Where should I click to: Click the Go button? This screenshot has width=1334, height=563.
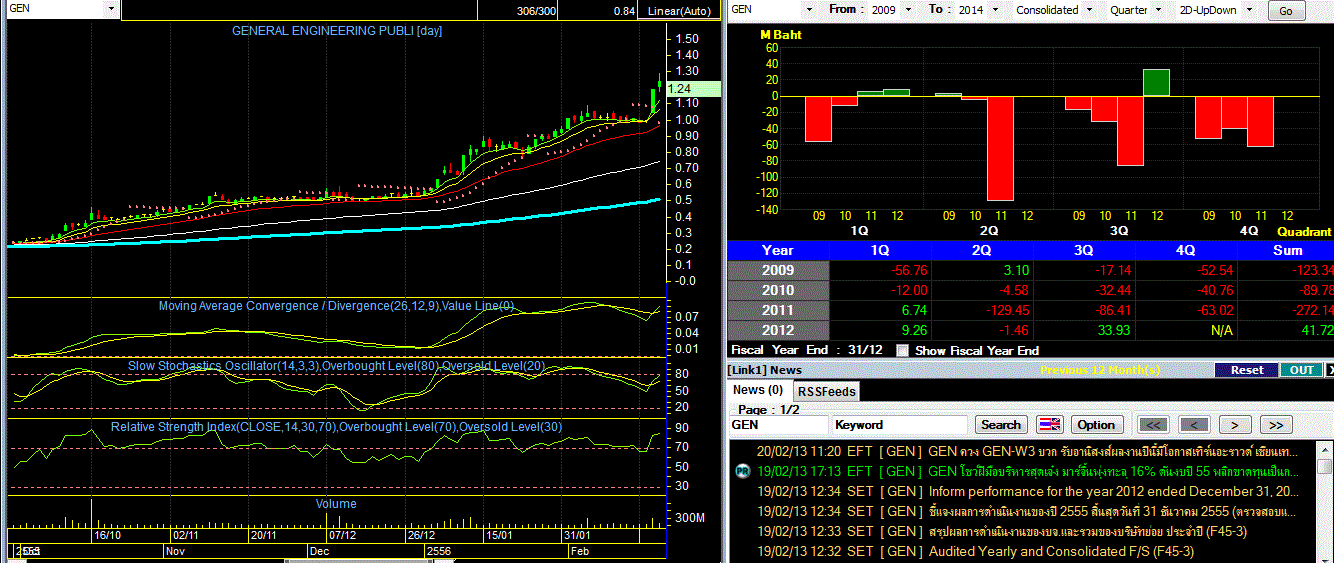click(1285, 11)
